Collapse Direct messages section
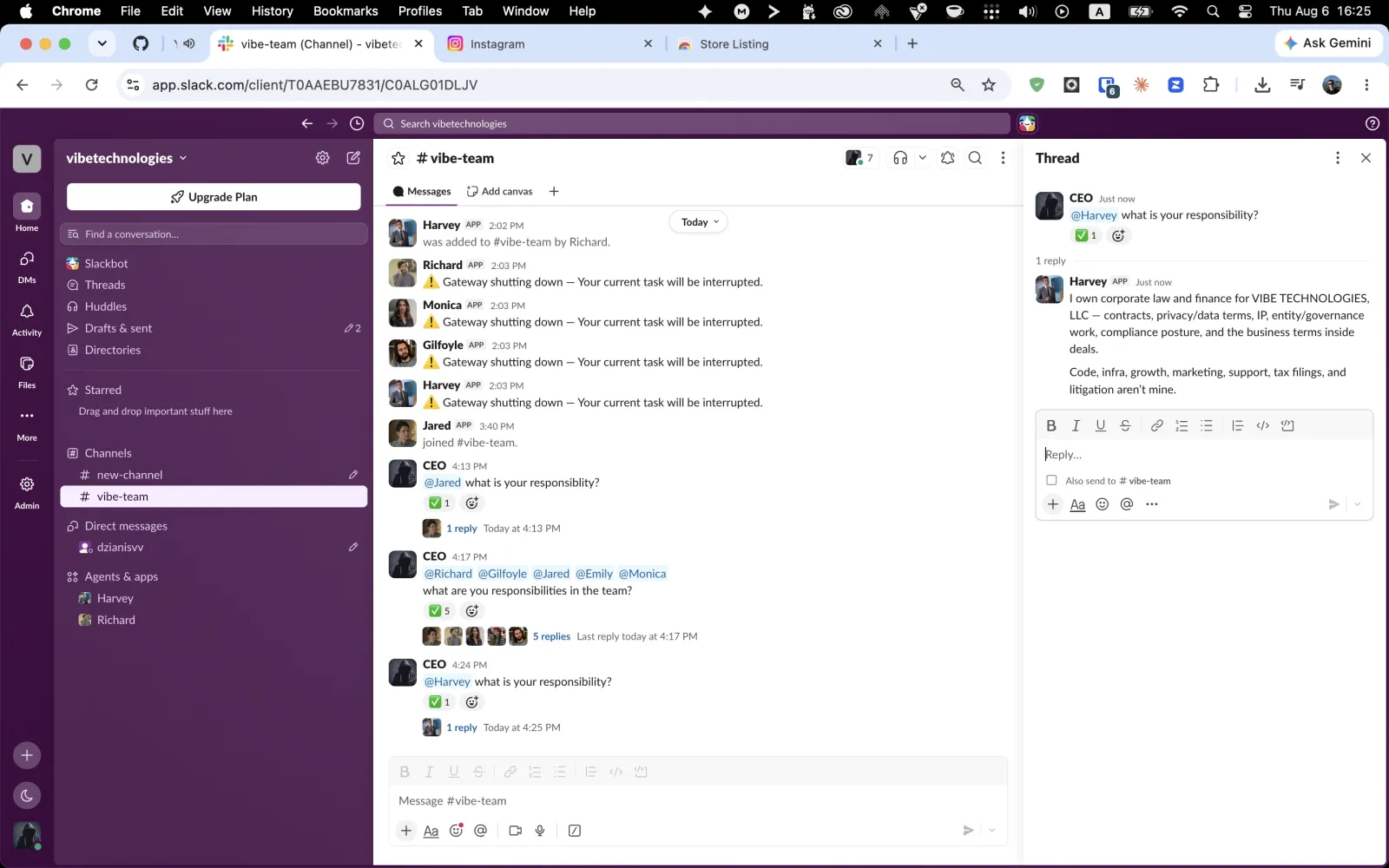 pyautogui.click(x=126, y=526)
